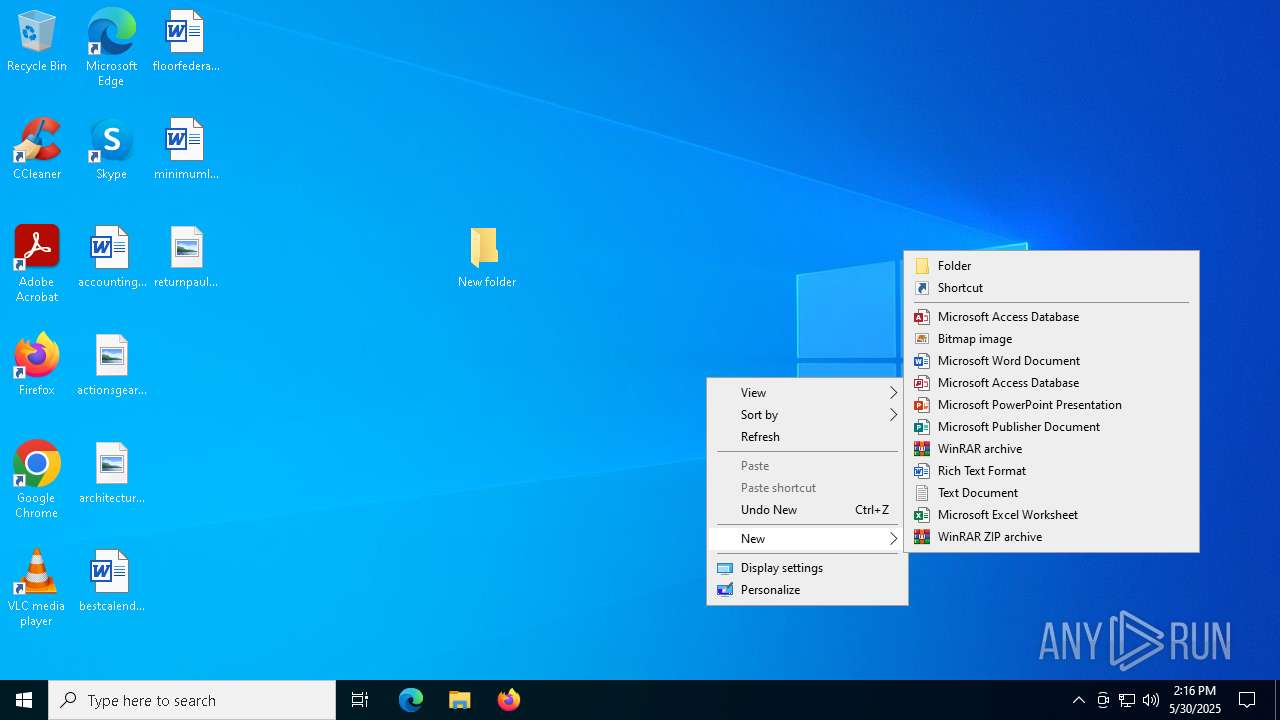This screenshot has height=720, width=1280.
Task: Create a new WinRAR ZIP archive
Action: [x=1051, y=537]
